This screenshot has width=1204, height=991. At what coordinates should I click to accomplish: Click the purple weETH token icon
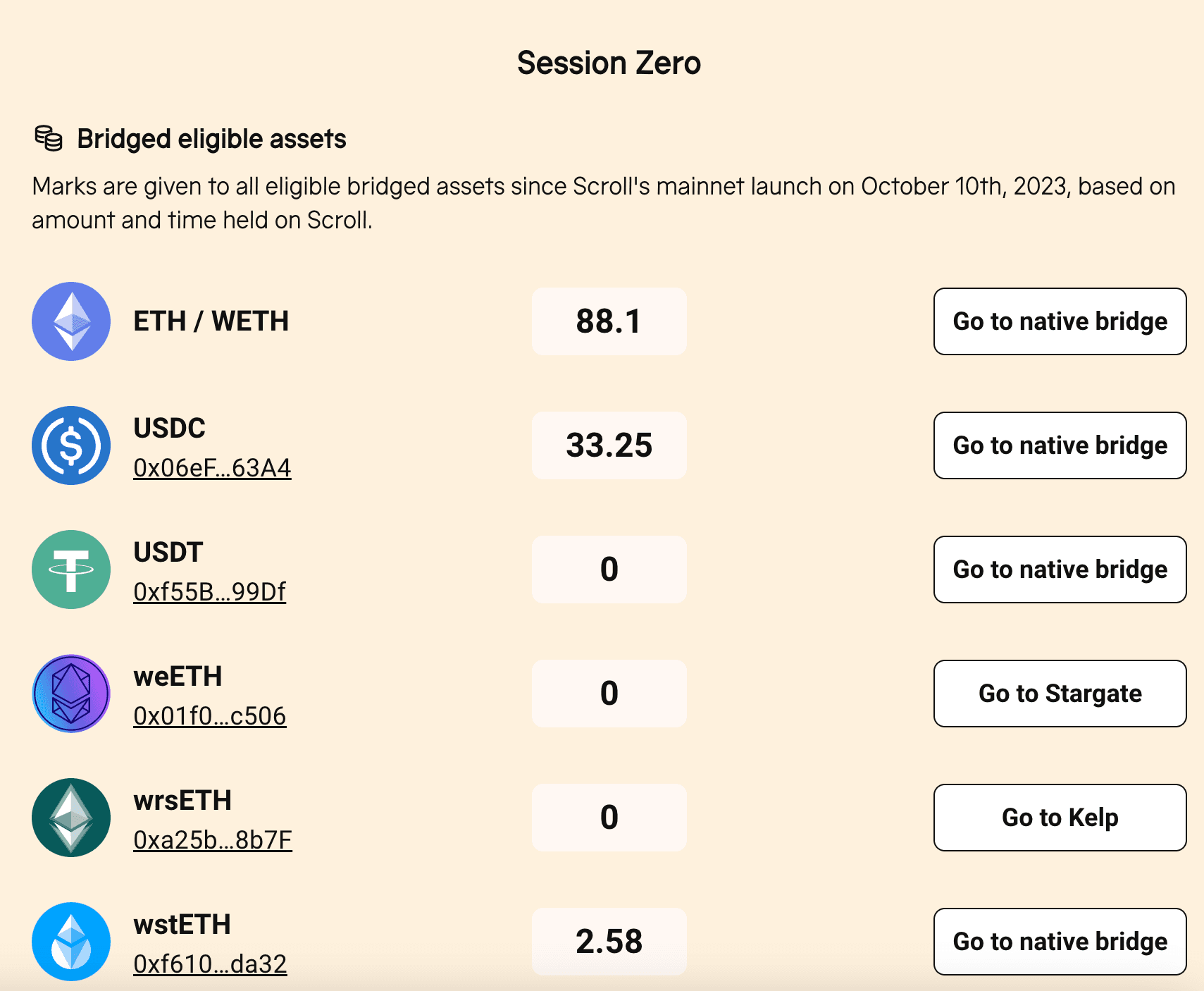tap(71, 694)
